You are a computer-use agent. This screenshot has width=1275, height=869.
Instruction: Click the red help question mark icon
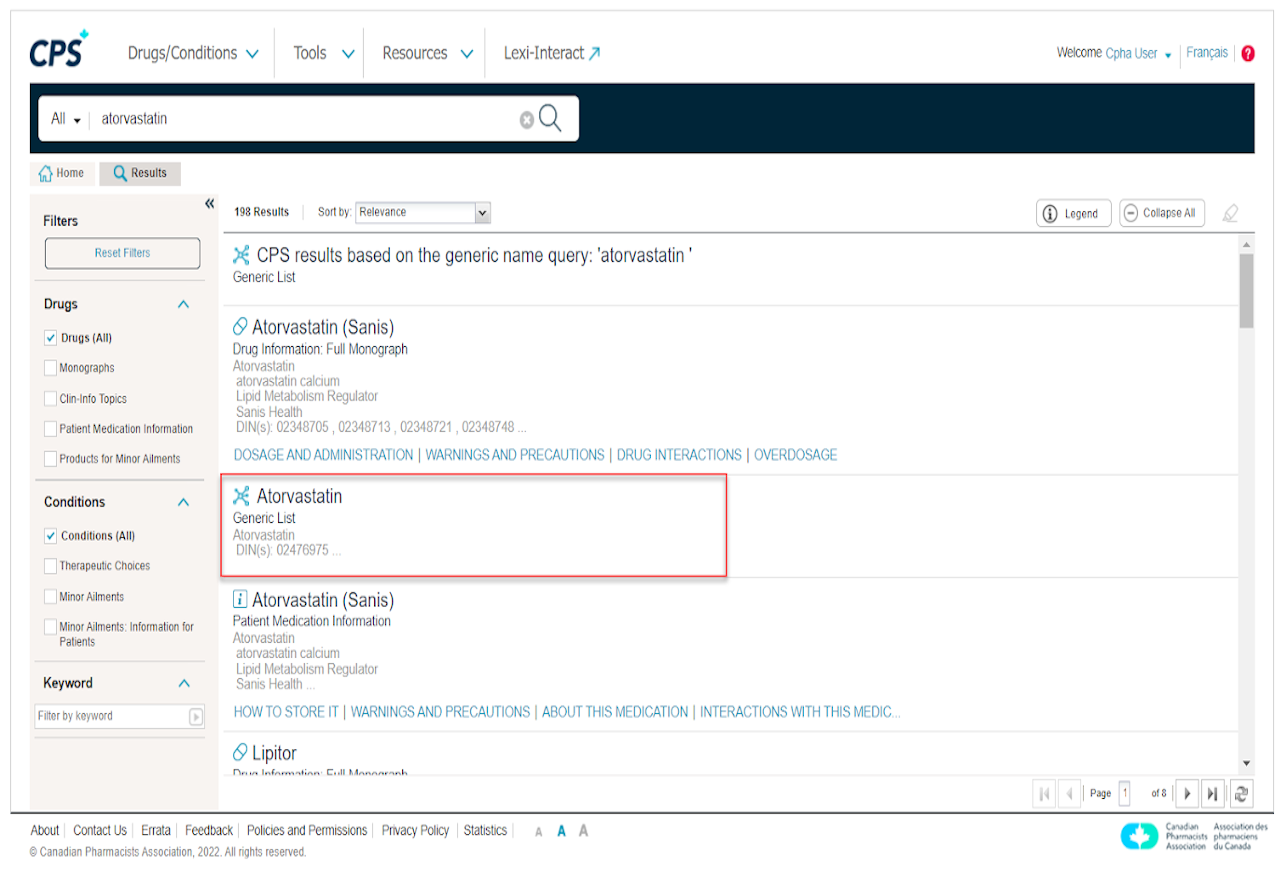[1247, 54]
